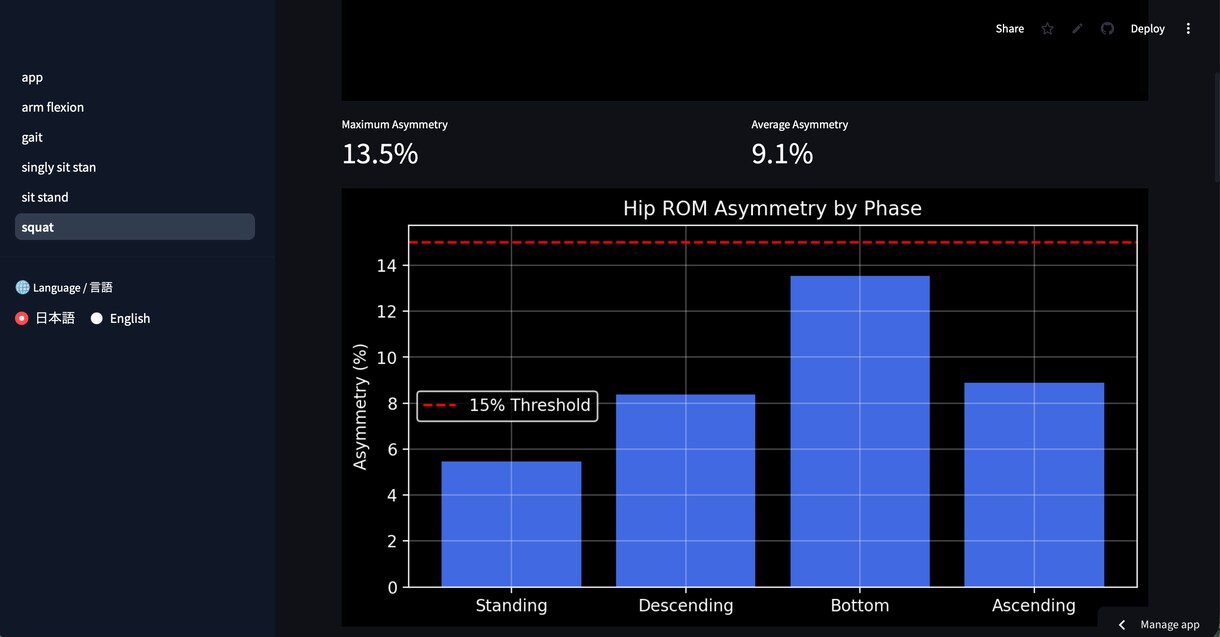Viewport: 1220px width, 637px height.
Task: Click the Standing bar in the chart
Action: [x=511, y=524]
